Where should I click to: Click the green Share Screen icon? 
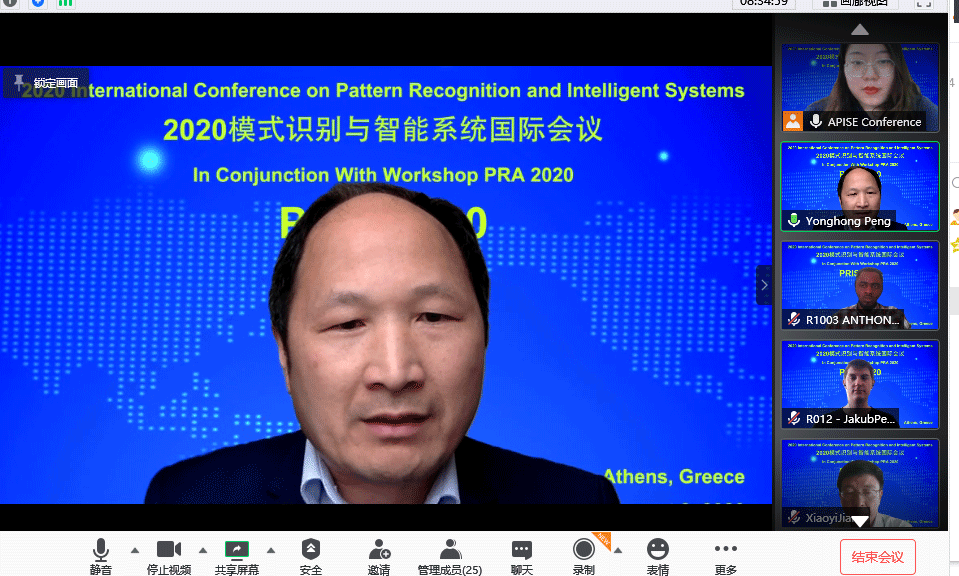(236, 551)
